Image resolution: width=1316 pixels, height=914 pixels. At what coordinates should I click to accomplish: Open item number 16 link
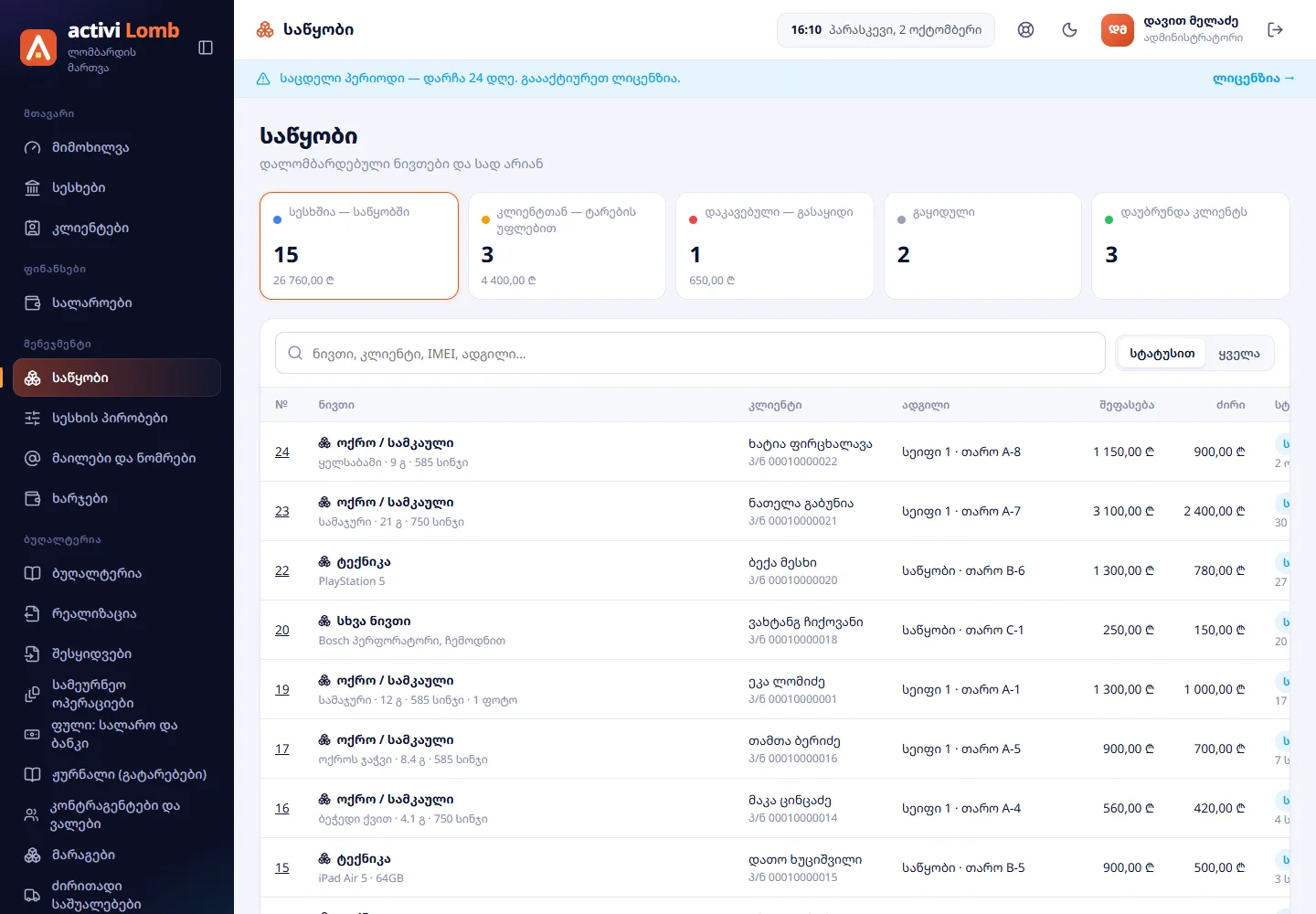tap(282, 808)
